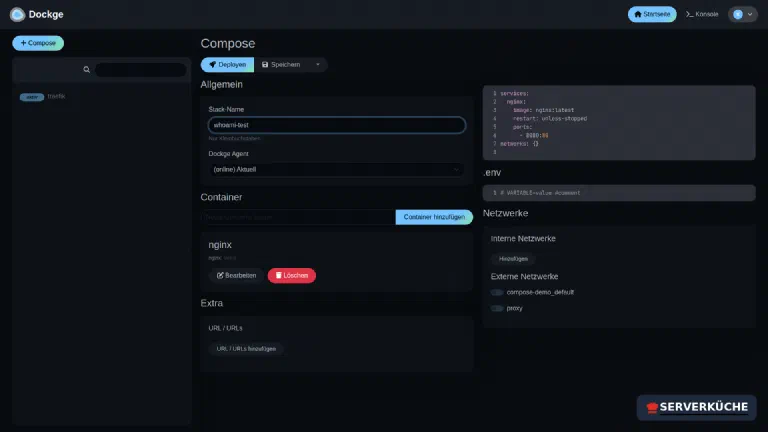Focus the stack search field
The image size is (768, 432).
pos(141,70)
